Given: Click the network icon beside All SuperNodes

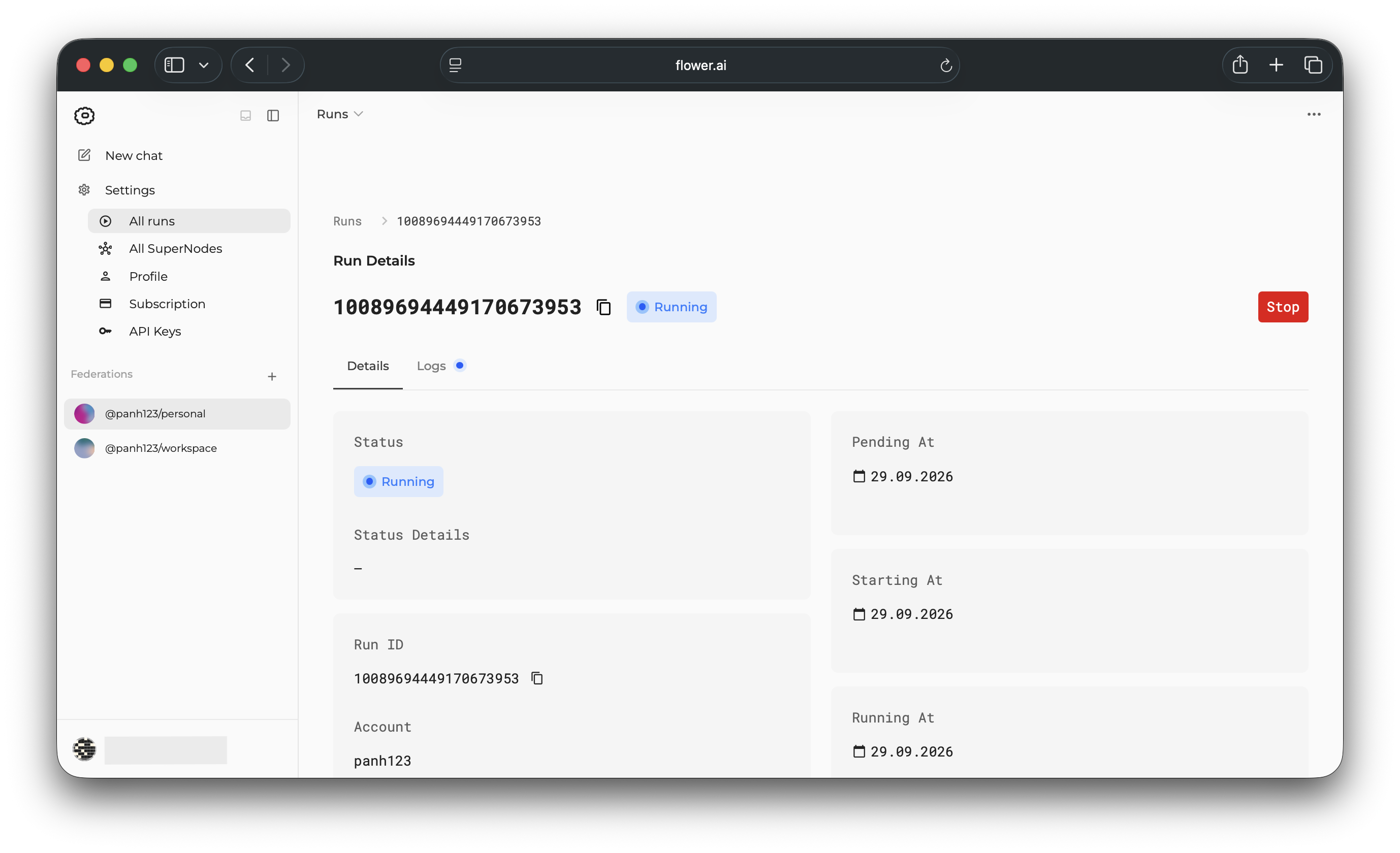Looking at the screenshot, I should click(x=105, y=248).
